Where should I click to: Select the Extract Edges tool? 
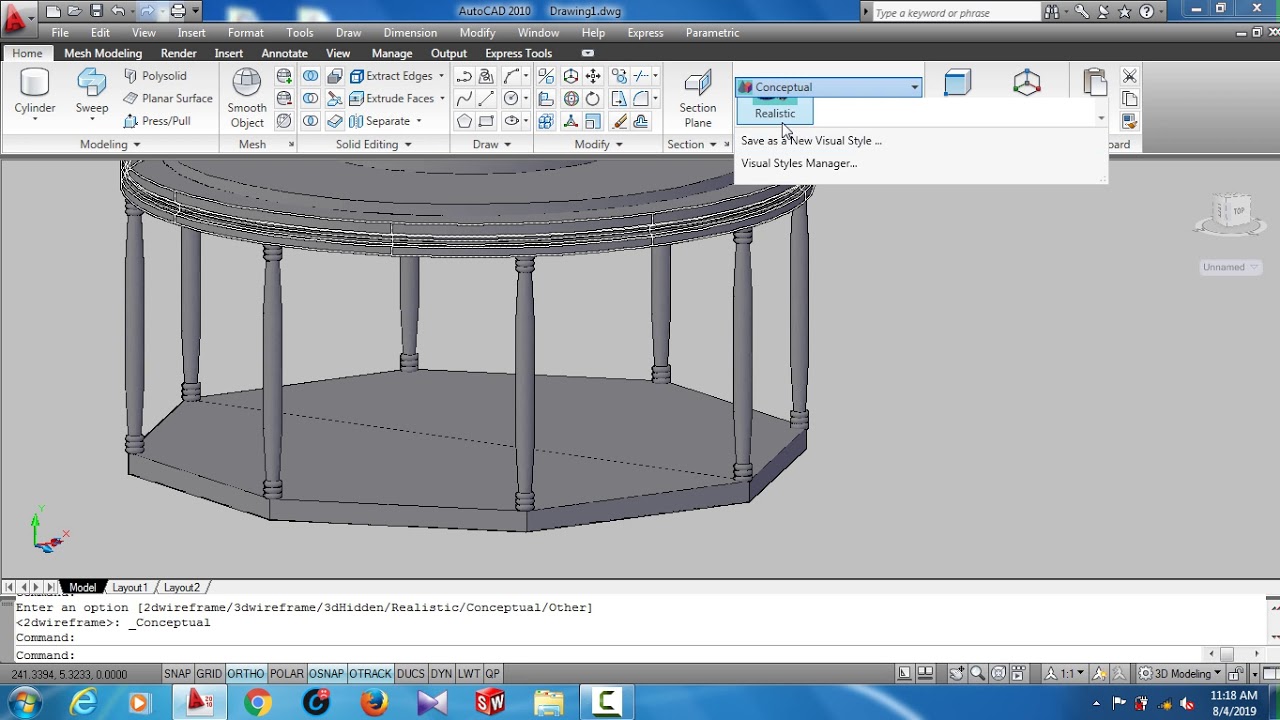[x=390, y=76]
